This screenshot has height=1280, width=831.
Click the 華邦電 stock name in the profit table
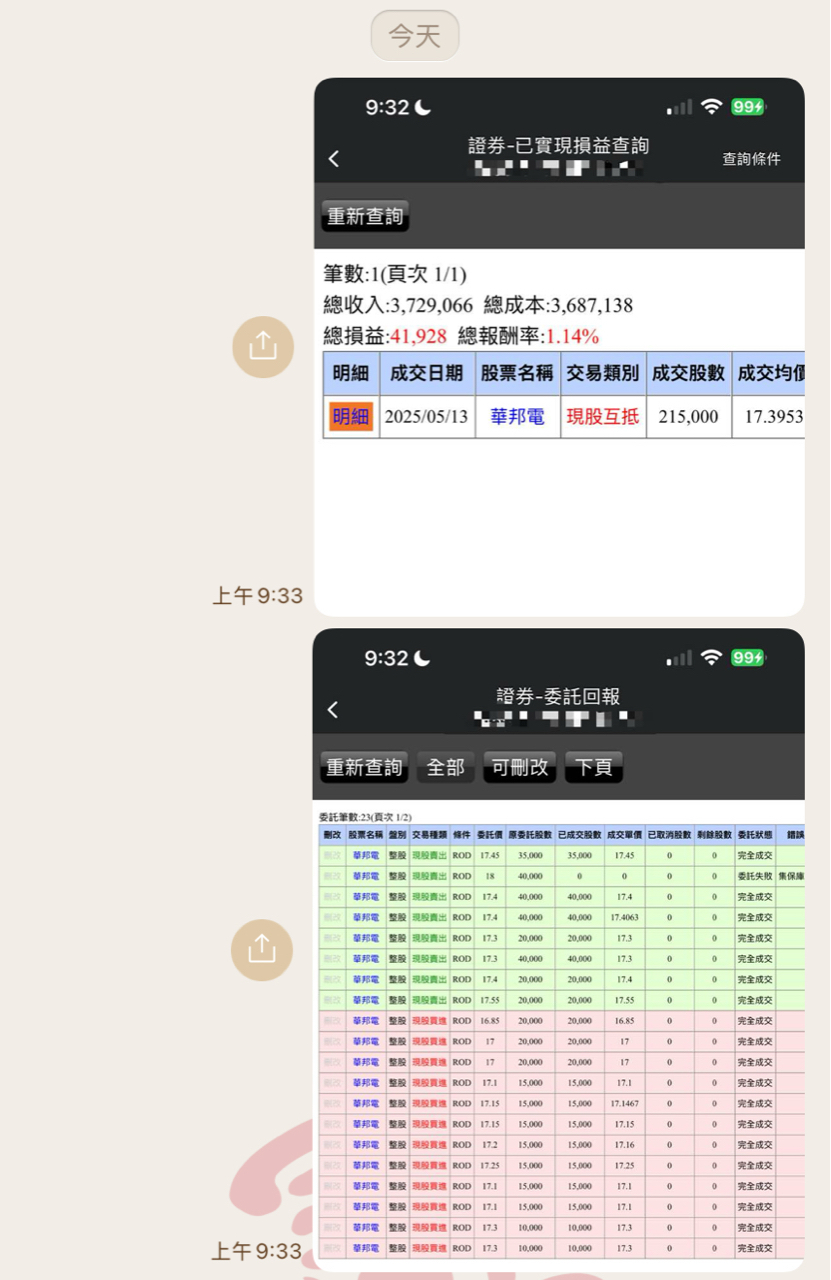(x=518, y=416)
